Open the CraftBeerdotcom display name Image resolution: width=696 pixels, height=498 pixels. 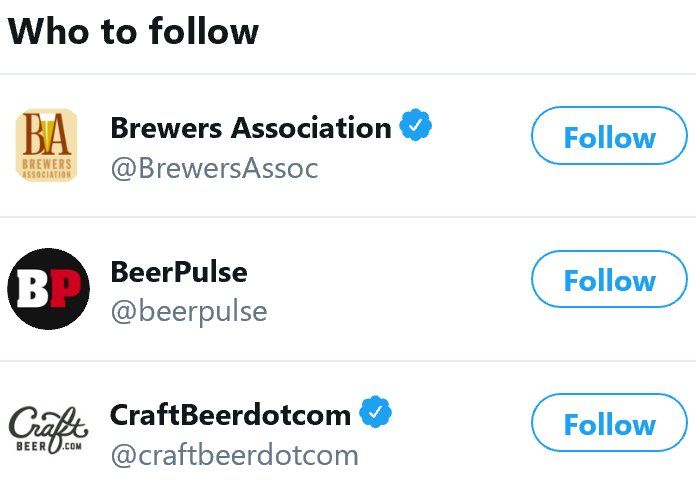(231, 414)
